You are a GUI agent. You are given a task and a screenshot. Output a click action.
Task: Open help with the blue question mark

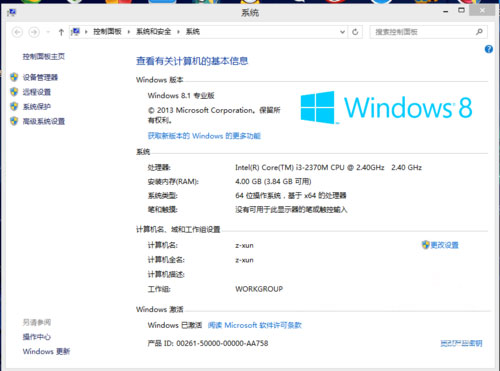[x=489, y=49]
